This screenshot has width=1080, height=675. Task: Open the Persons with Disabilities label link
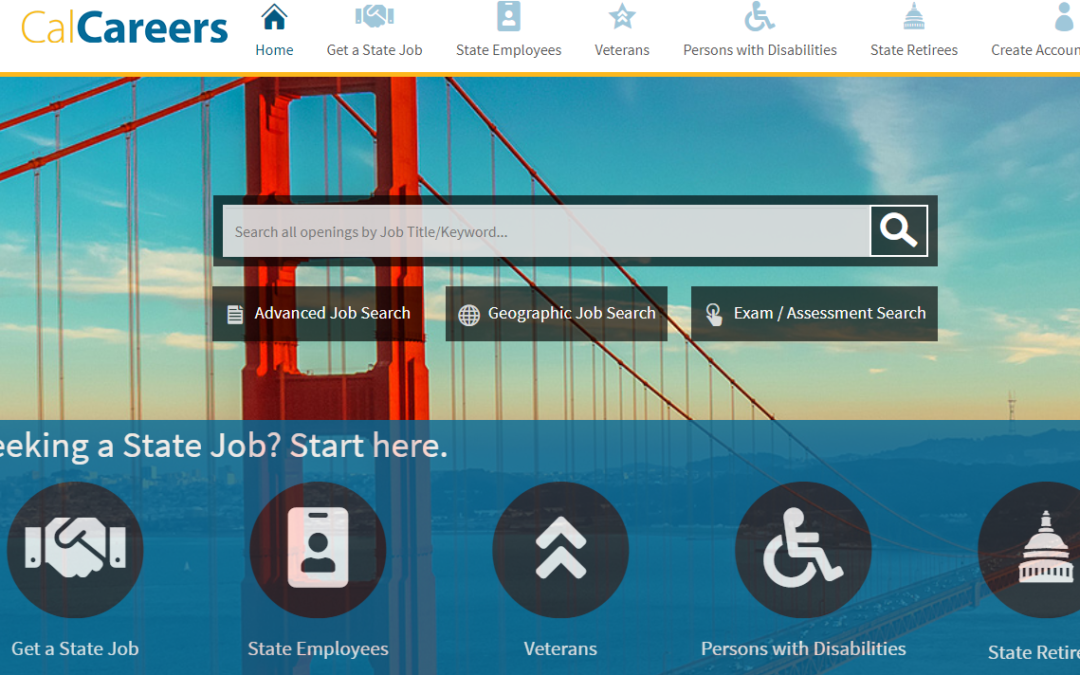tap(803, 649)
